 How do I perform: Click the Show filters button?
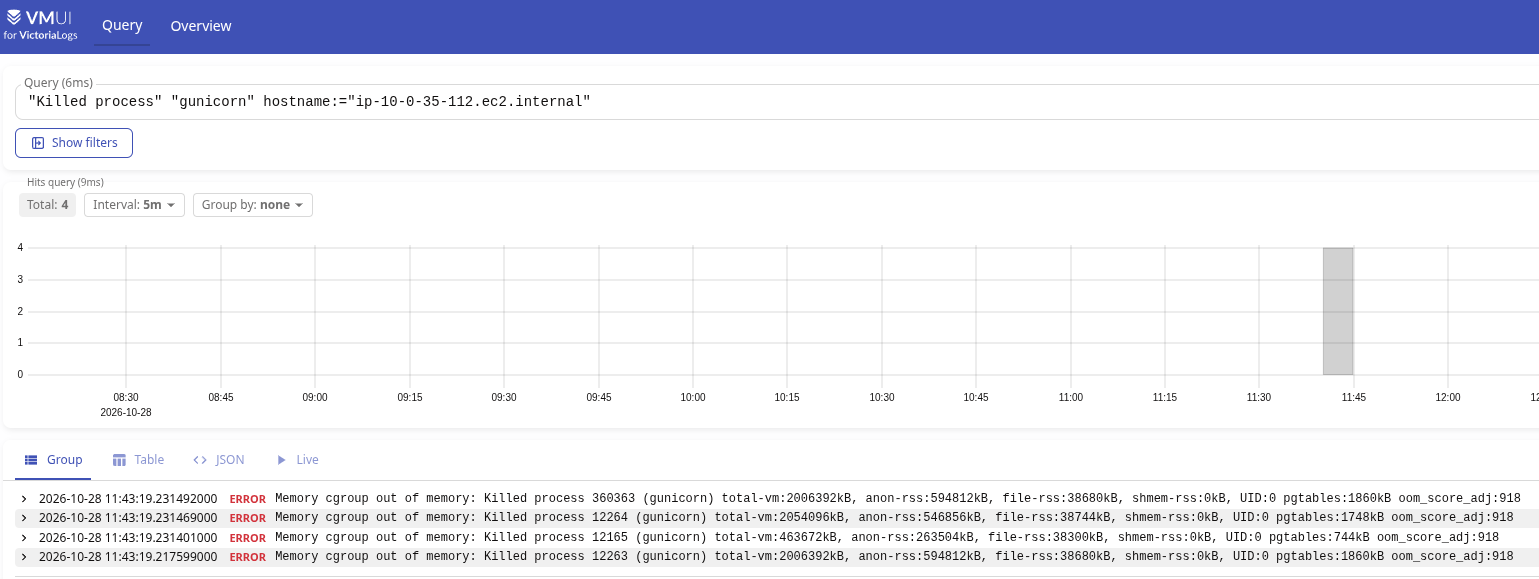coord(74,143)
